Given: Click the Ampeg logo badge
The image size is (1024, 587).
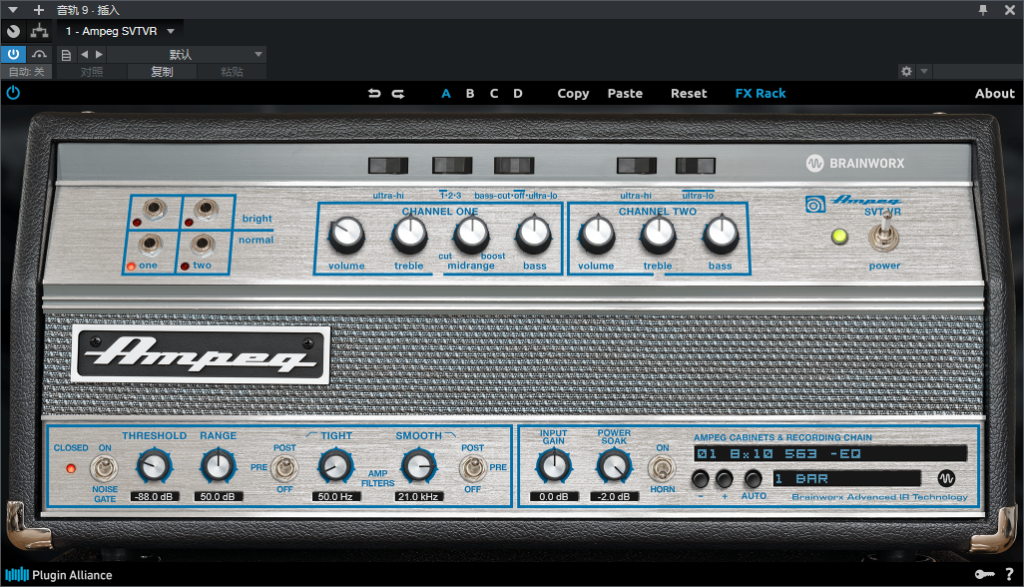Looking at the screenshot, I should [x=200, y=353].
